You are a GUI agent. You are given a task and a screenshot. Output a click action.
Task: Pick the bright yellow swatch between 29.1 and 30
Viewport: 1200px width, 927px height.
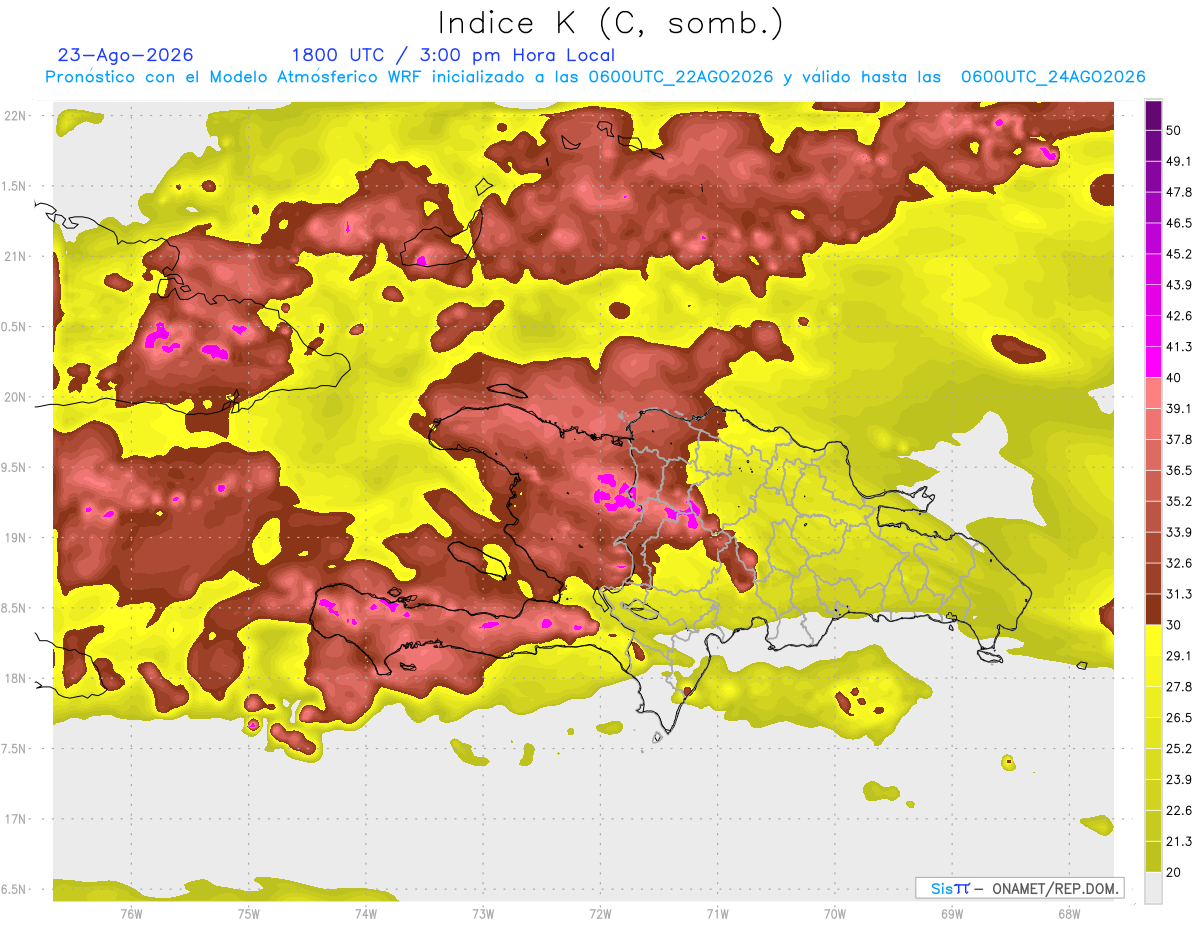click(1153, 641)
